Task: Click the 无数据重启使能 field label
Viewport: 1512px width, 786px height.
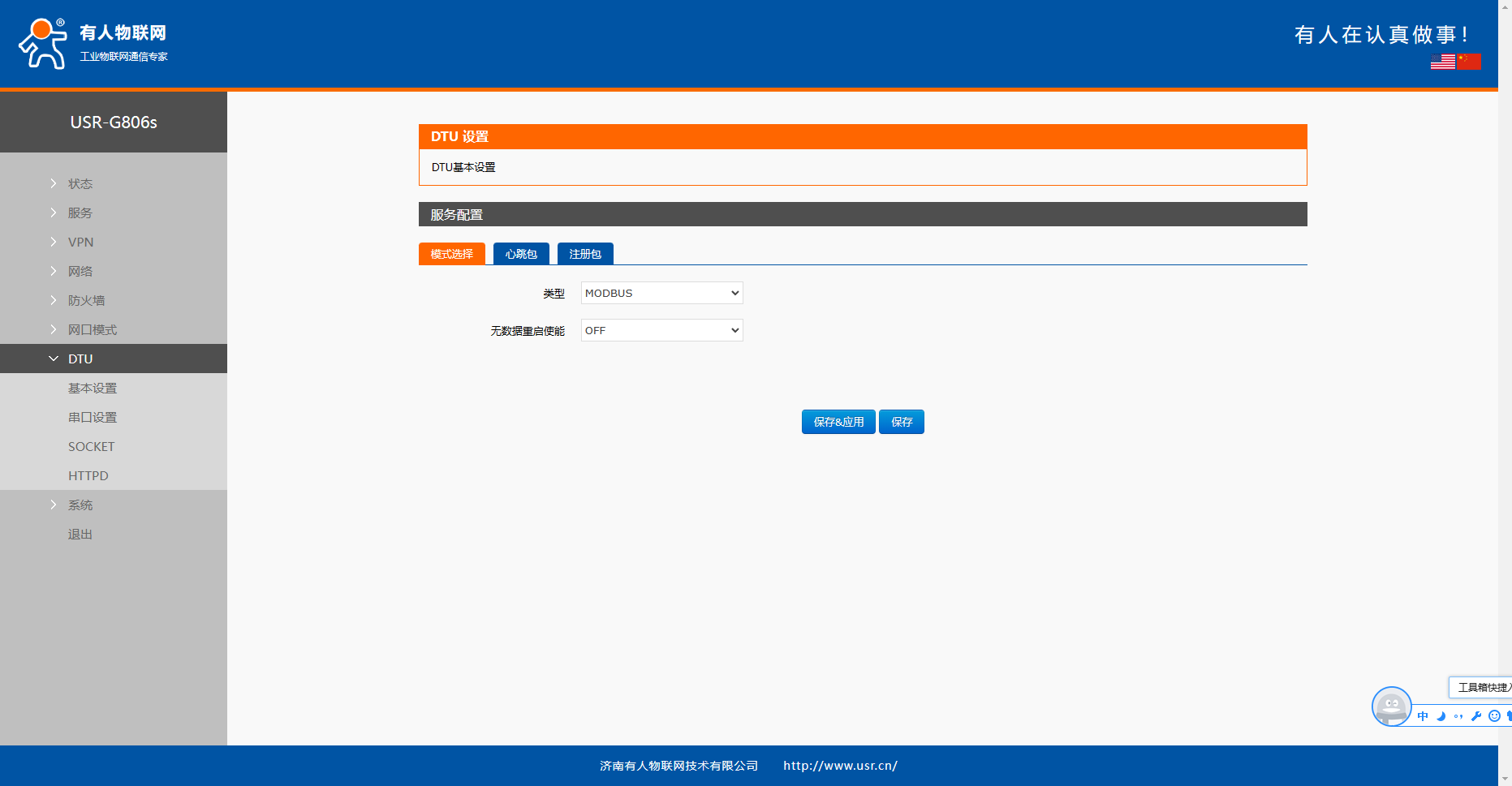Action: click(528, 331)
